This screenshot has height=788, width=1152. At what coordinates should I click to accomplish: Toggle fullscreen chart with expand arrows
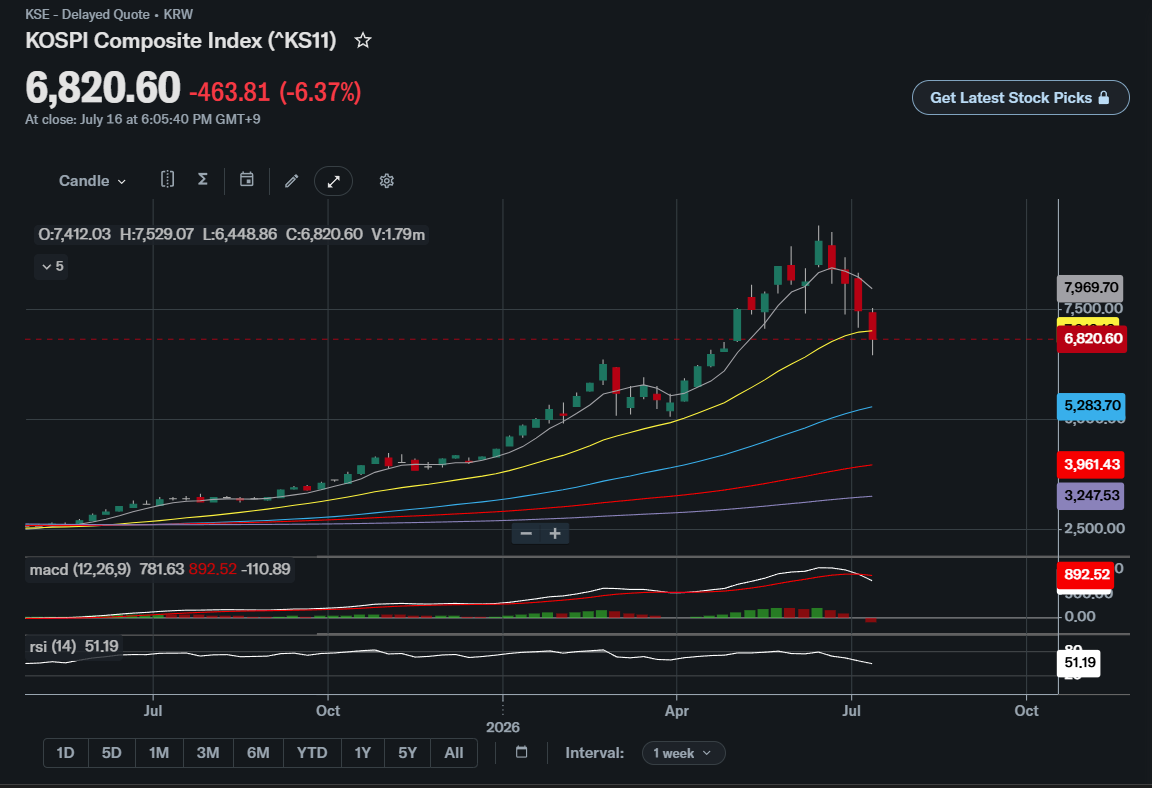(x=334, y=181)
